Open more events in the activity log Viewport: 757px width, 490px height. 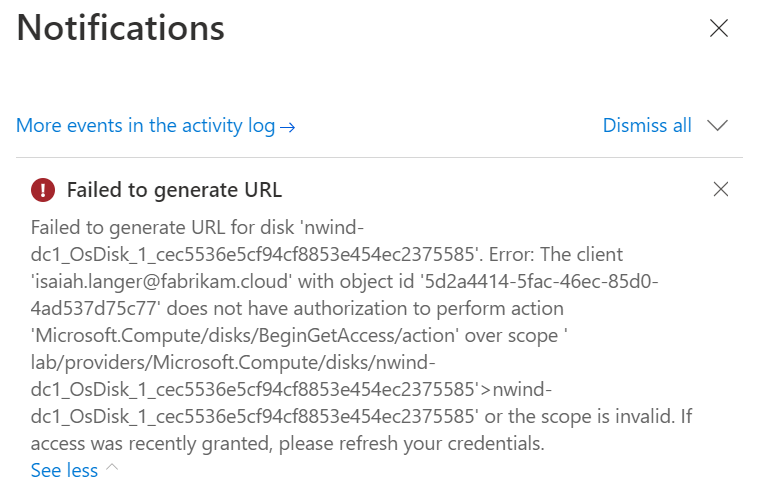146,126
